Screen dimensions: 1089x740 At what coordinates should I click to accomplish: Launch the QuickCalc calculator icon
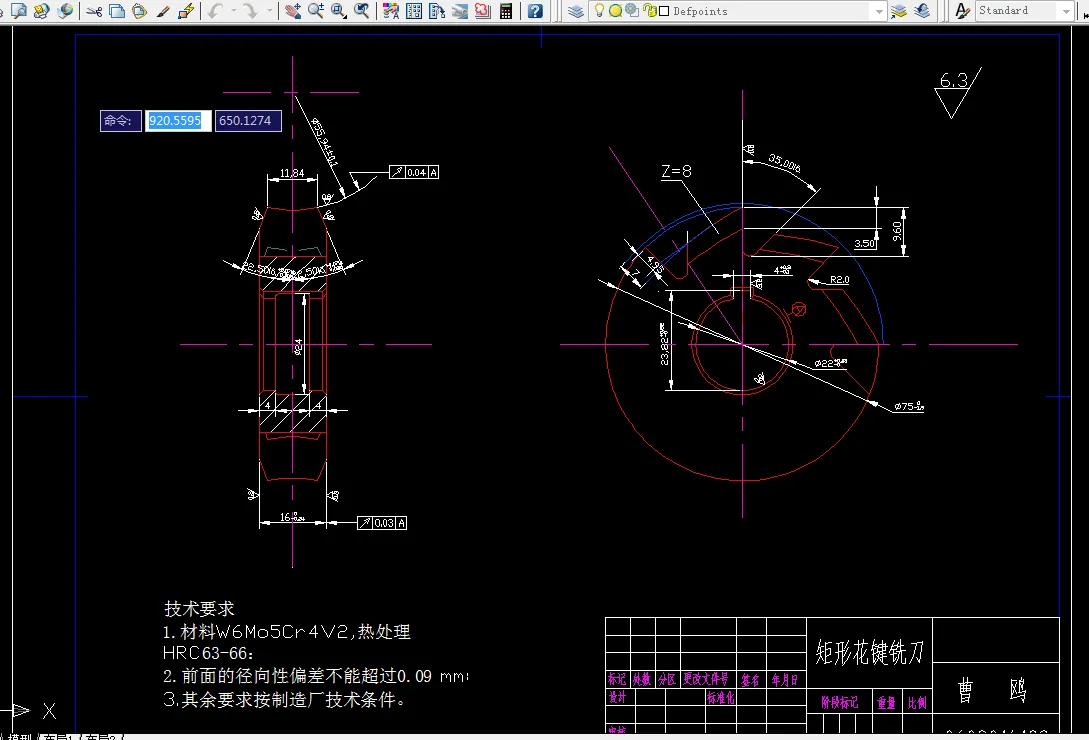[506, 10]
